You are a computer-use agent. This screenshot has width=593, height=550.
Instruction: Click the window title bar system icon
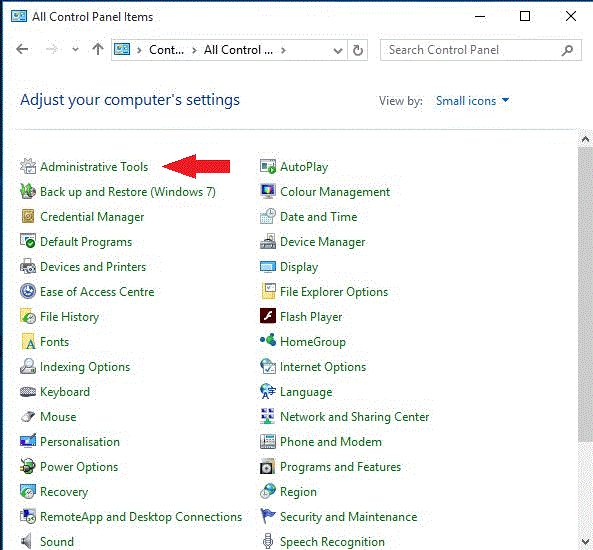point(19,16)
